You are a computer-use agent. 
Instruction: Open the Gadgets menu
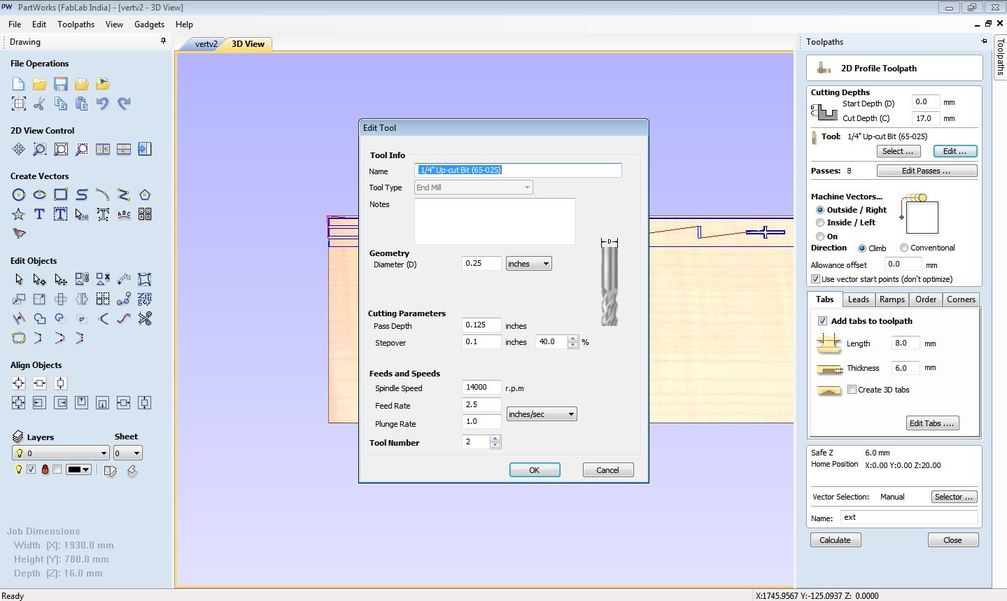pyautogui.click(x=149, y=24)
